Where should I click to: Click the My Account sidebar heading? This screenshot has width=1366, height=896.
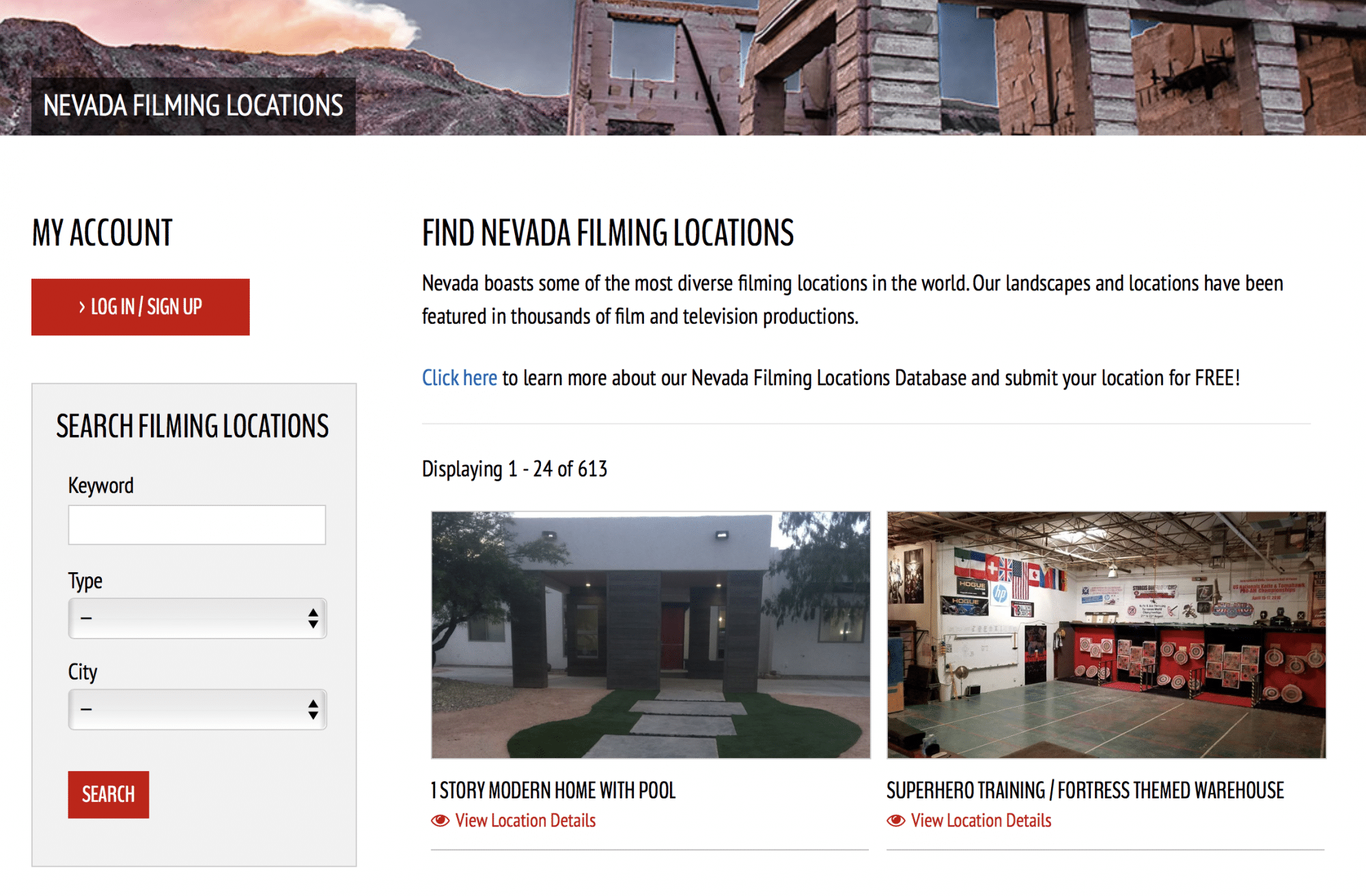[102, 233]
